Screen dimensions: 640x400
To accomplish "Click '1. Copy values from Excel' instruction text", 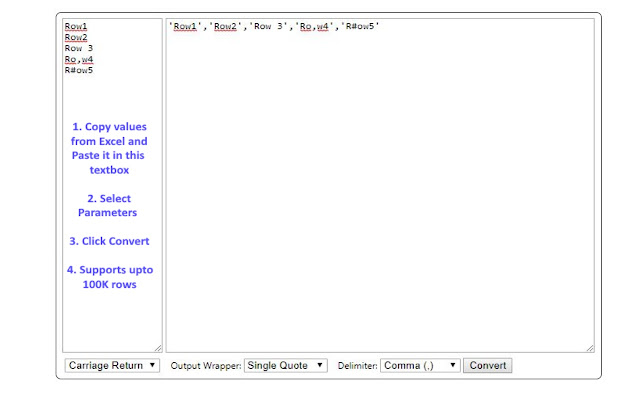I will (x=109, y=148).
